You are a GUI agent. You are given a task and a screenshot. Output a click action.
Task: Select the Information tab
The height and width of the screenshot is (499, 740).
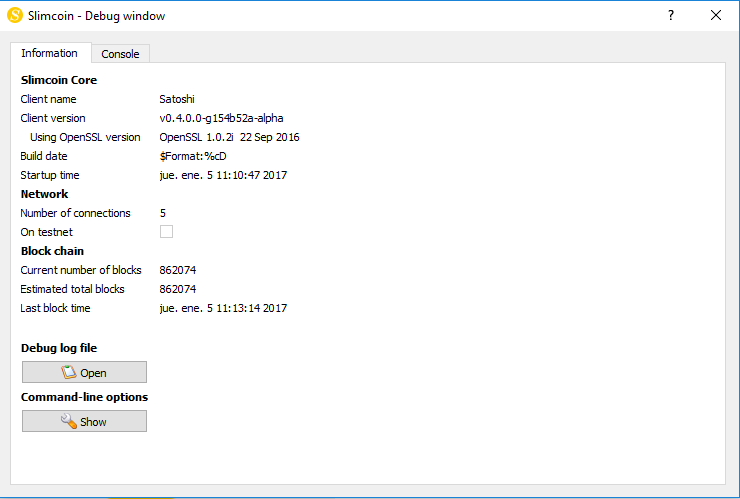[x=50, y=53]
